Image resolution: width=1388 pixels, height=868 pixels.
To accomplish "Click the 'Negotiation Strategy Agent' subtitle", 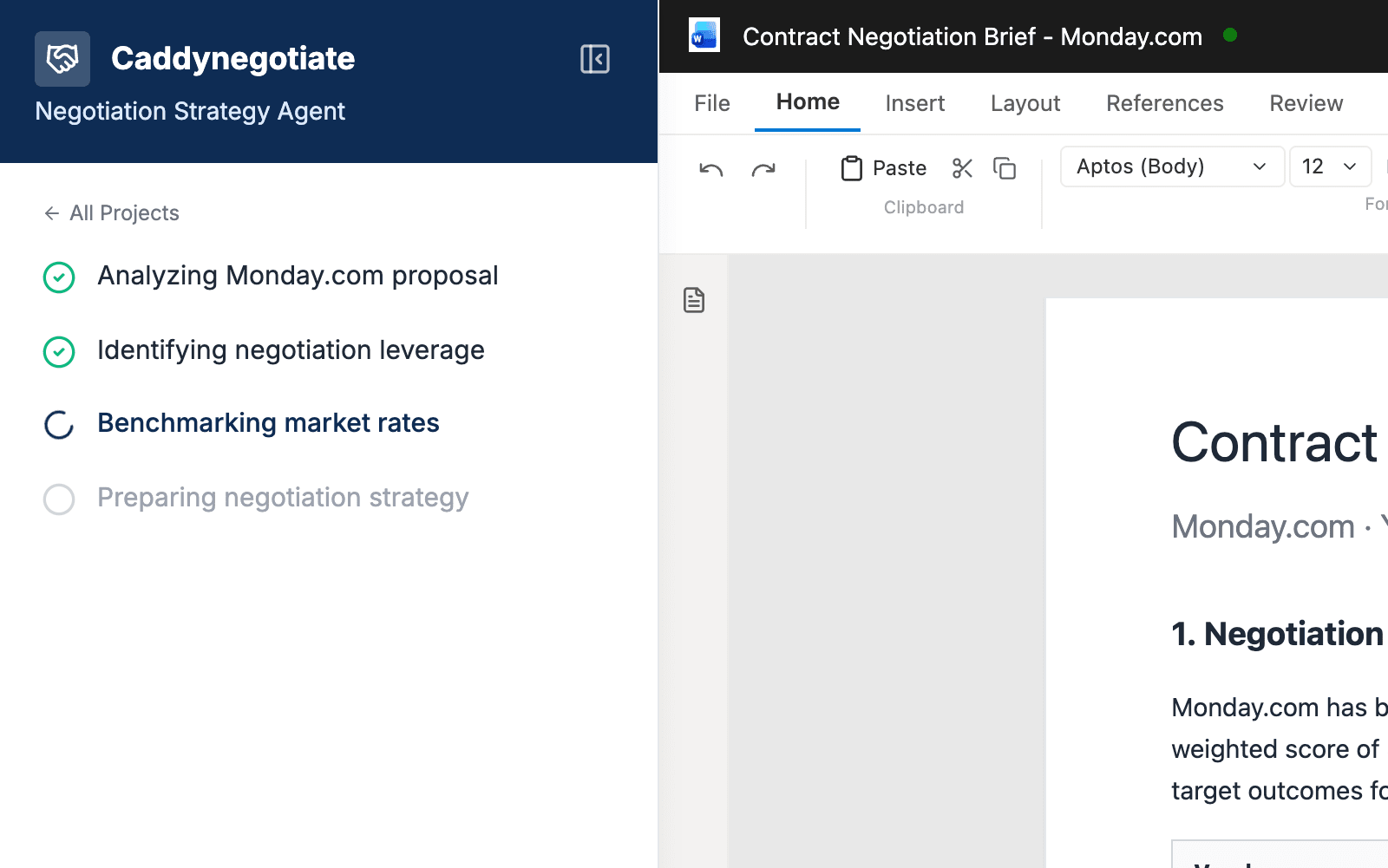I will point(190,112).
